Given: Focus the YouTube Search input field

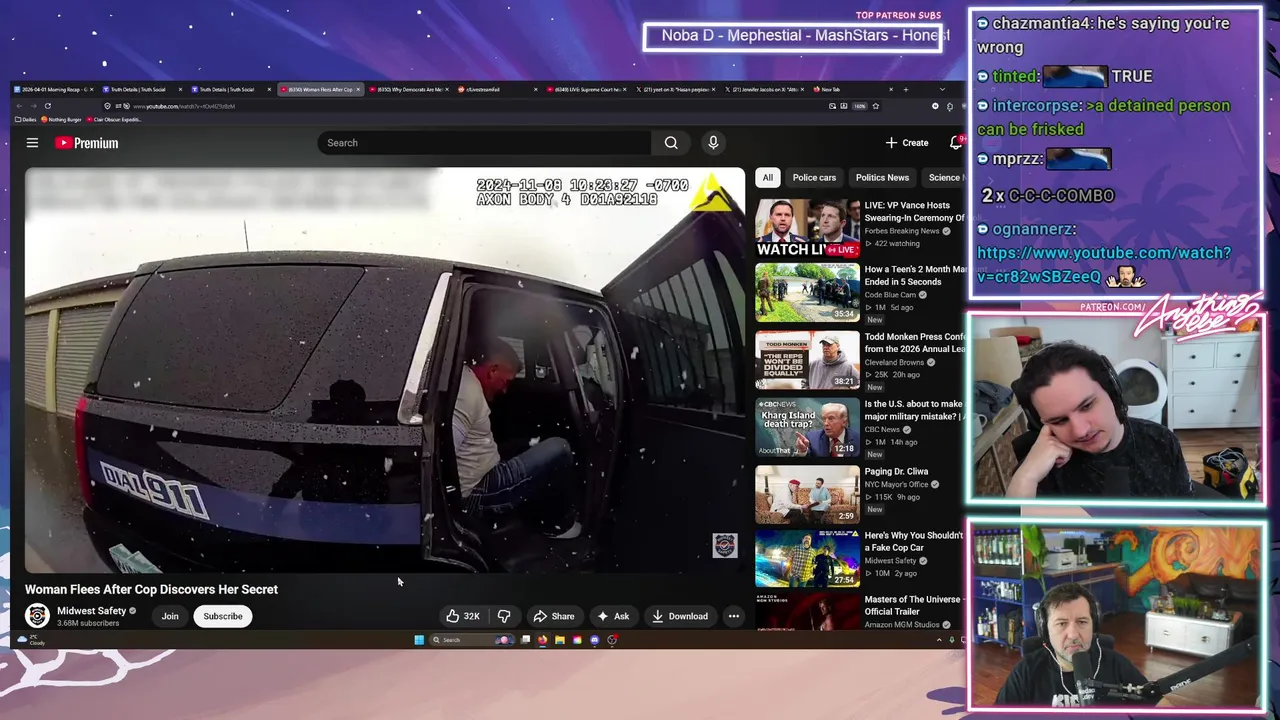Looking at the screenshot, I should [485, 143].
